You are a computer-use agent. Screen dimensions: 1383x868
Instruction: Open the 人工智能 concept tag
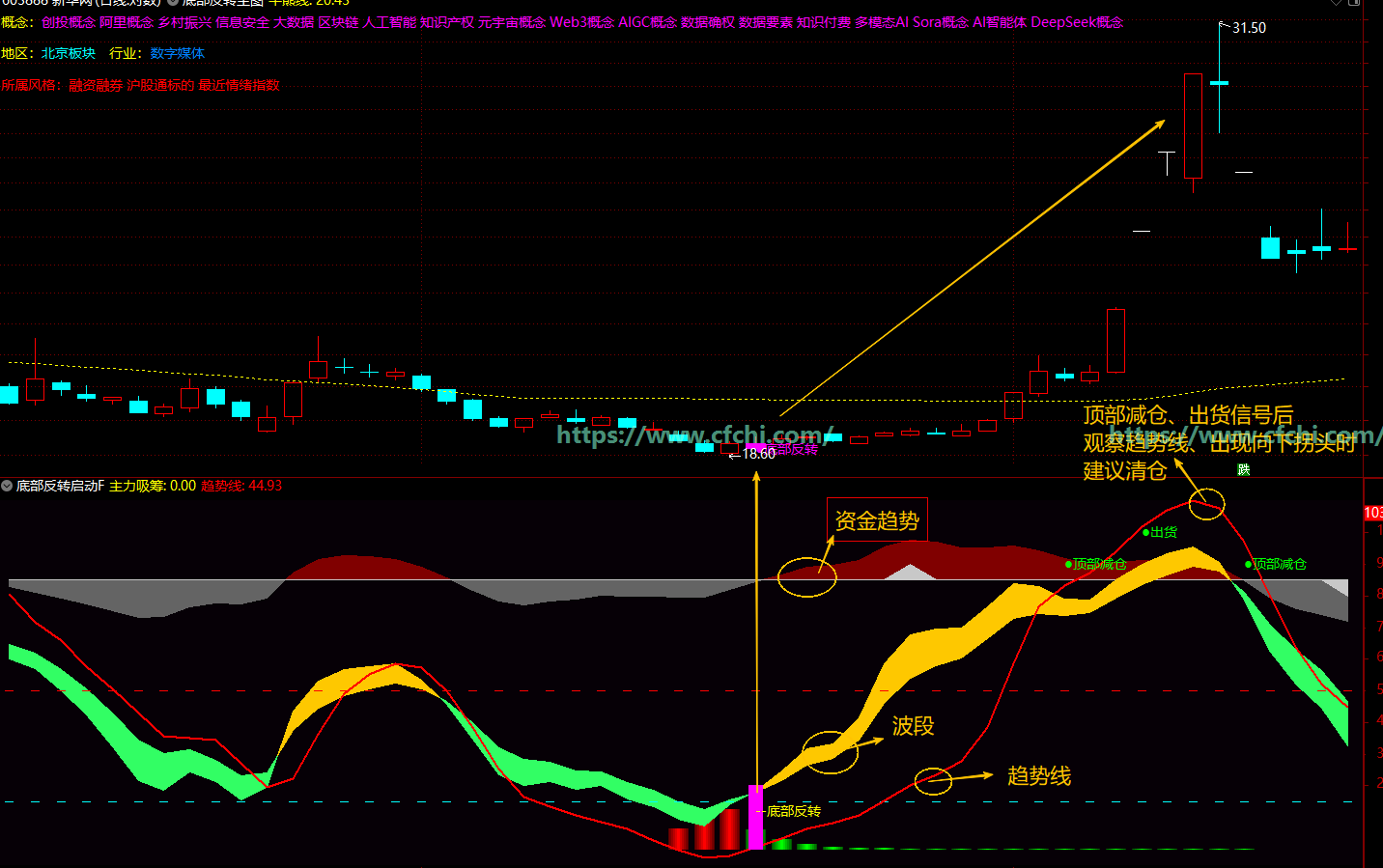(x=389, y=22)
